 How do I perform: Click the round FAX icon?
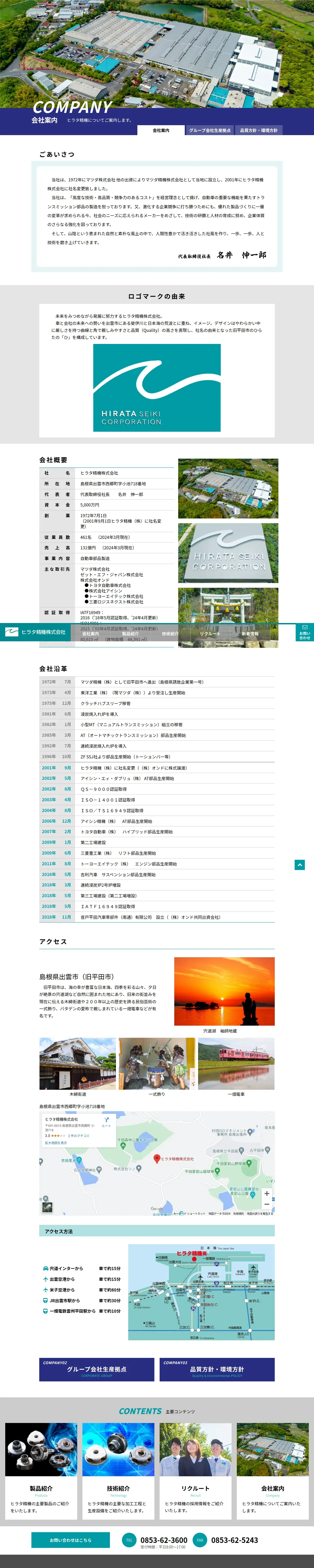200,1540
